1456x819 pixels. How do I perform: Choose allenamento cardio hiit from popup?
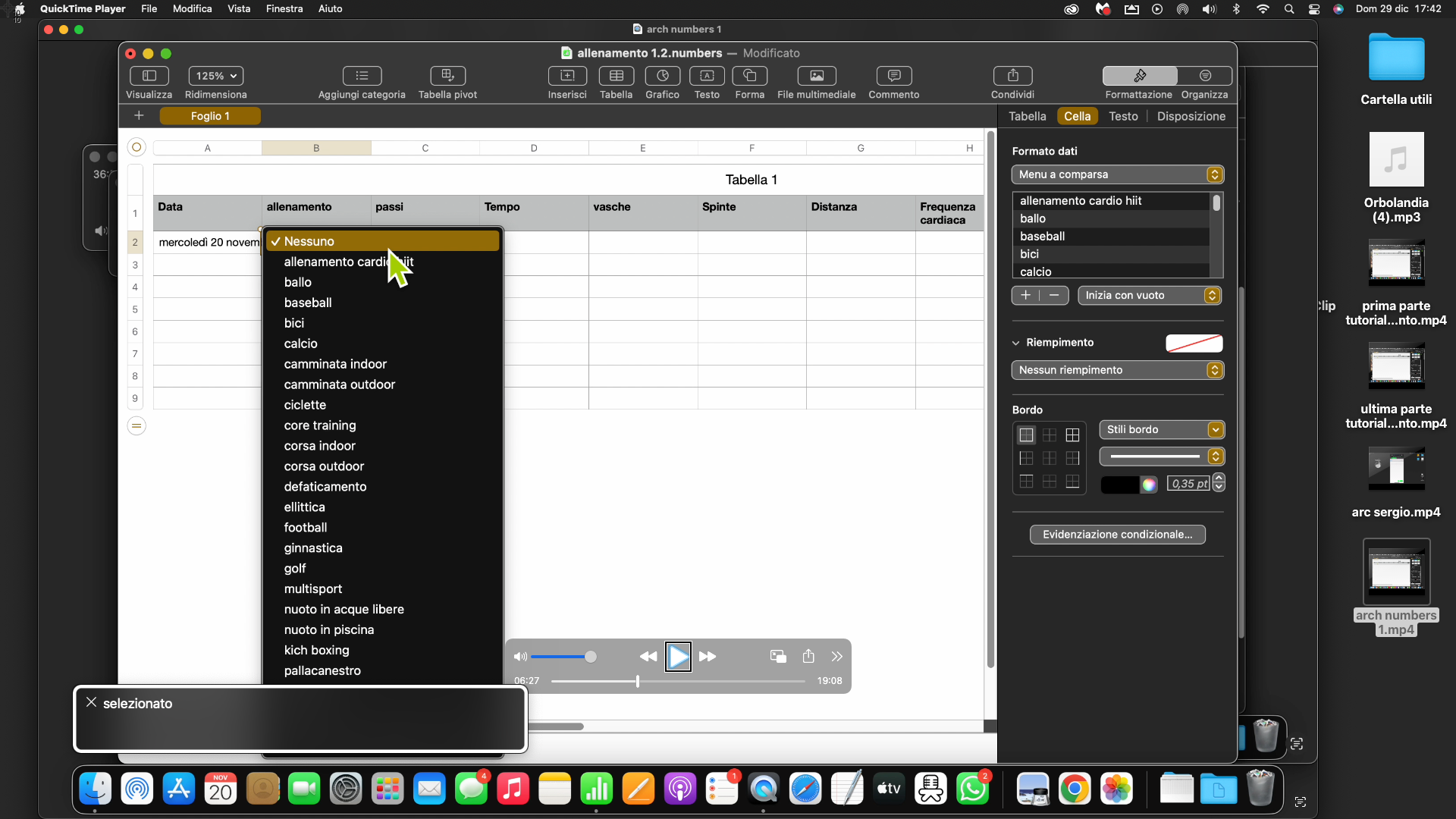pos(383,262)
